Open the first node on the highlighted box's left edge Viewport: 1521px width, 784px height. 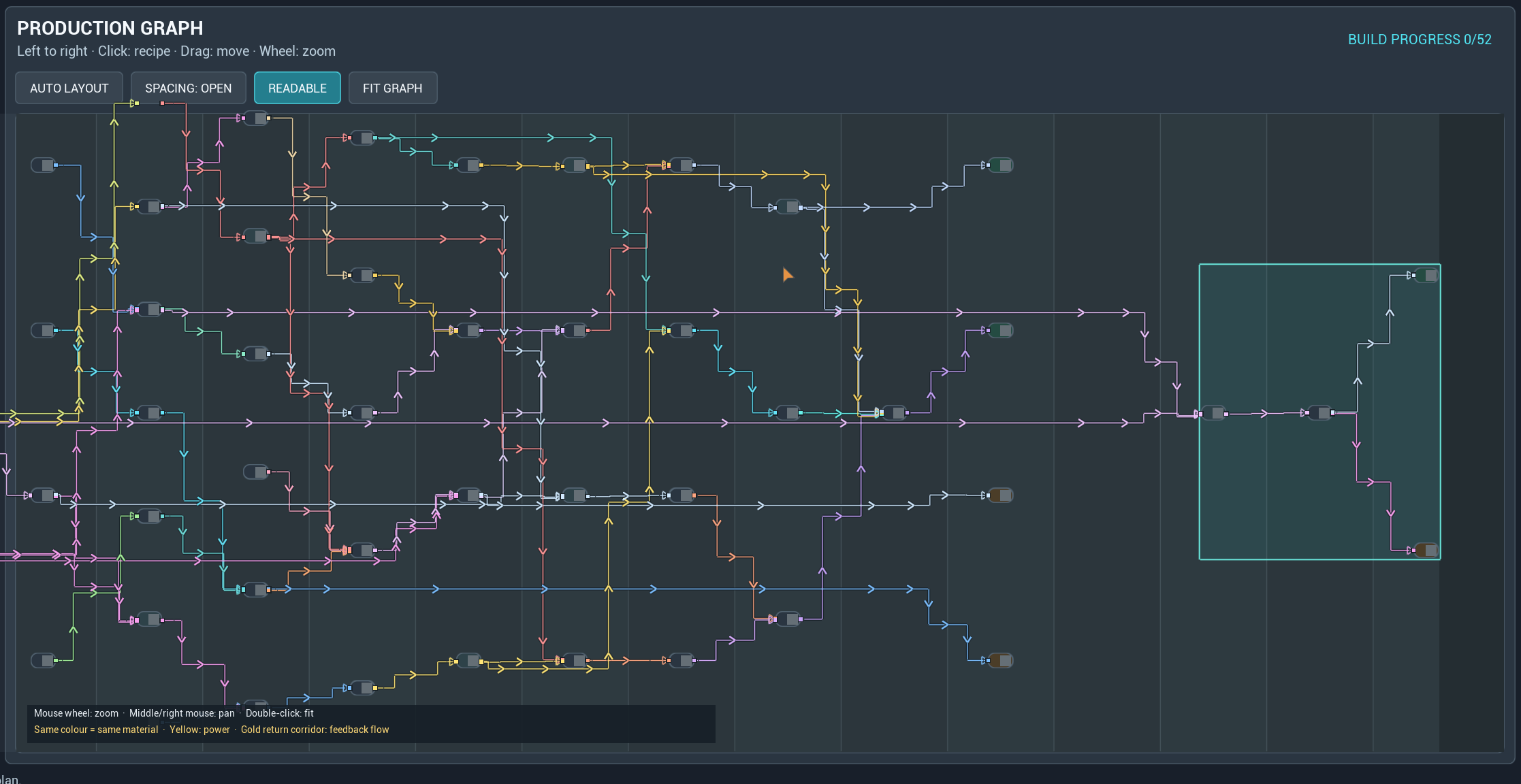(1213, 413)
